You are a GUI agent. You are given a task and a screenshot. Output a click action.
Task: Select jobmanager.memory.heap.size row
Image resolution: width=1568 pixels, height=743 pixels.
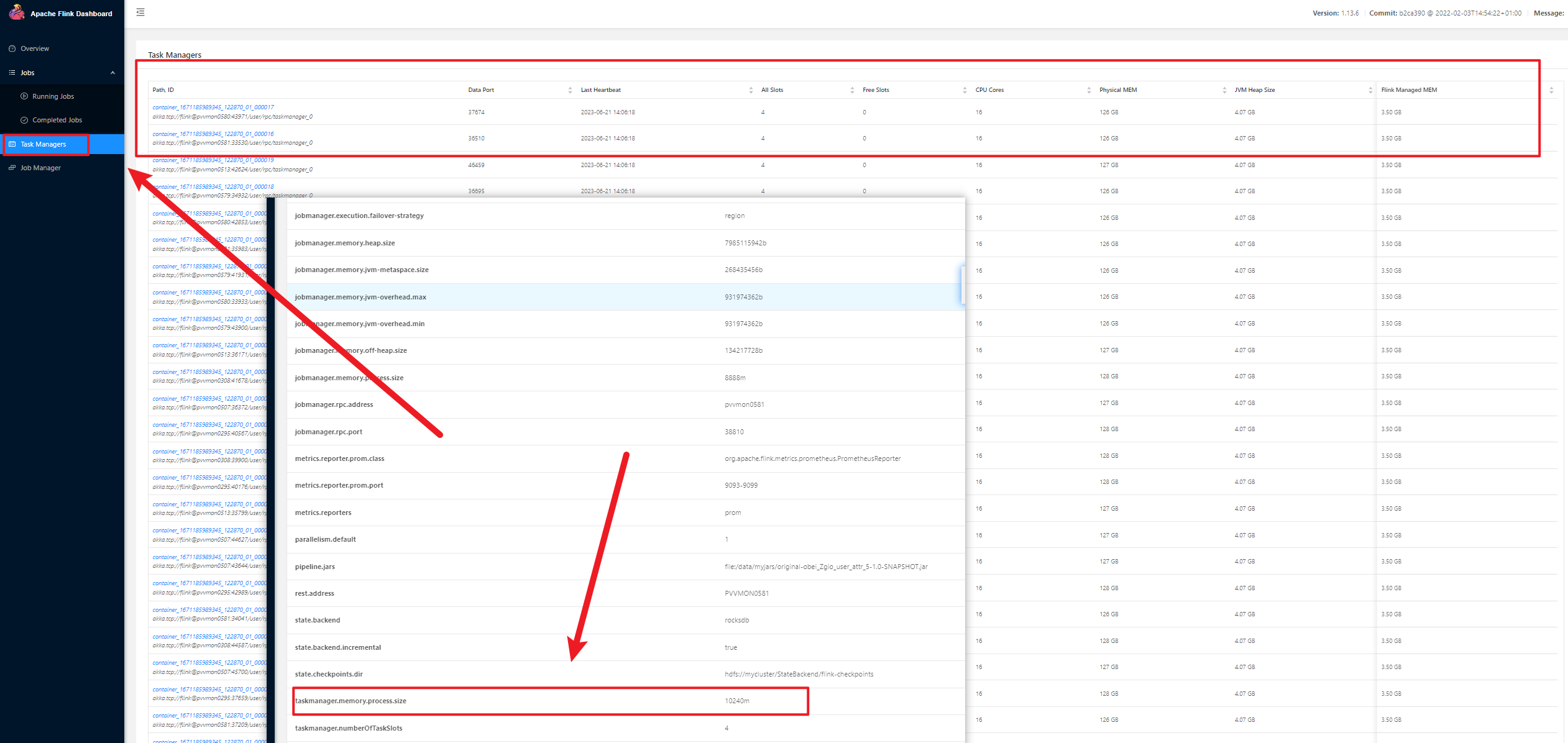coord(626,243)
